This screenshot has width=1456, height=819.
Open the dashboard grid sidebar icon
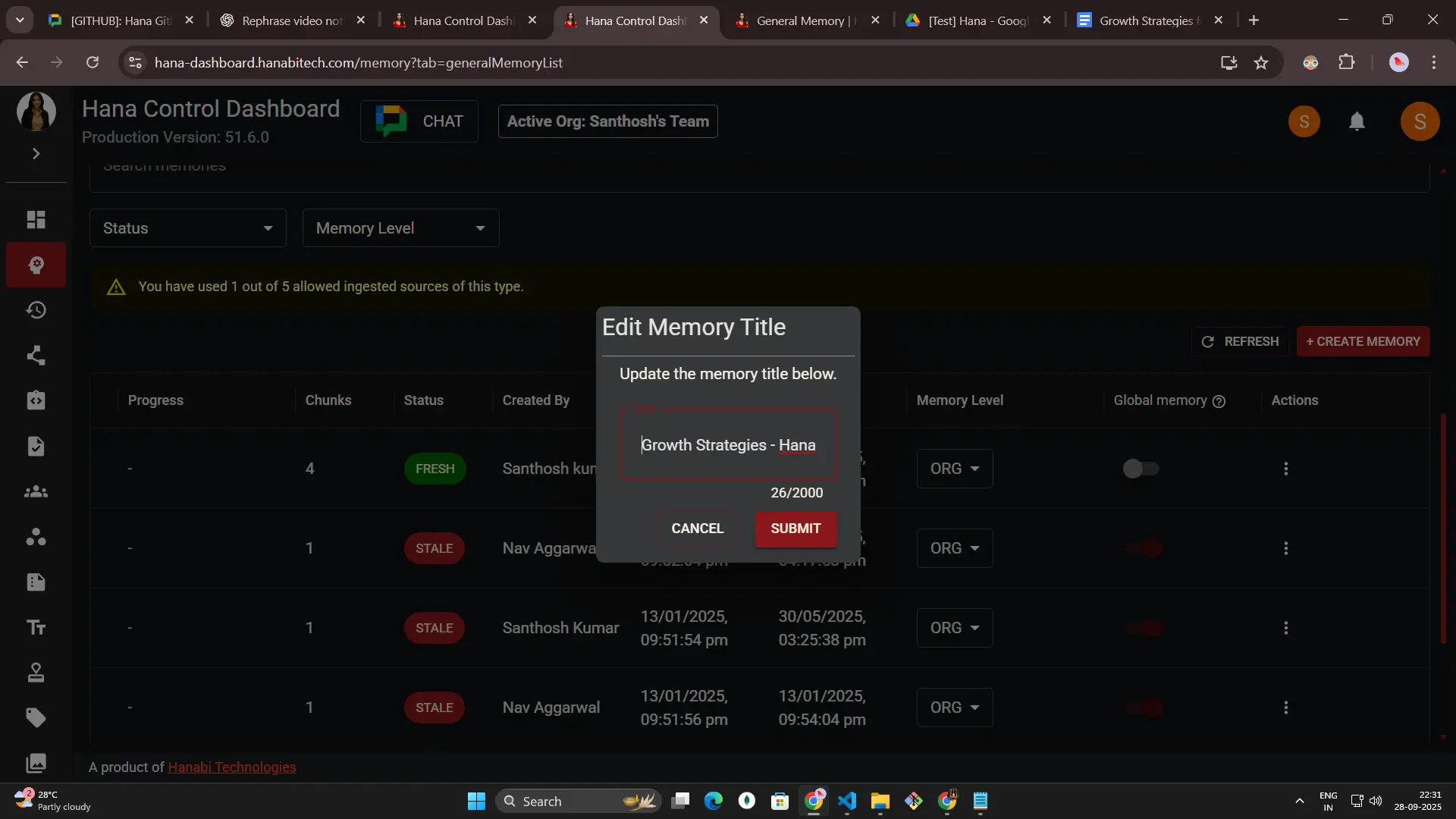(36, 219)
